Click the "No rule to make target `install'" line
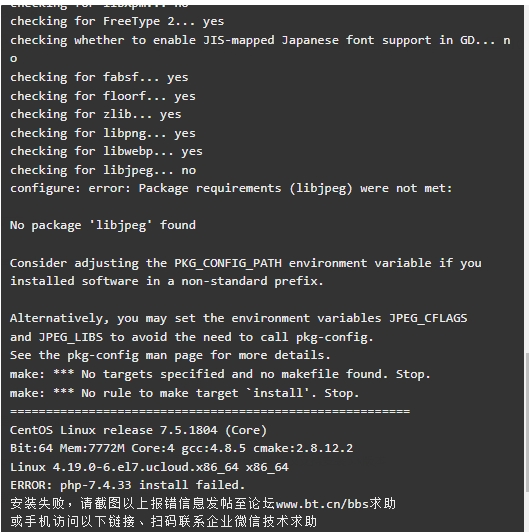 click(x=185, y=393)
